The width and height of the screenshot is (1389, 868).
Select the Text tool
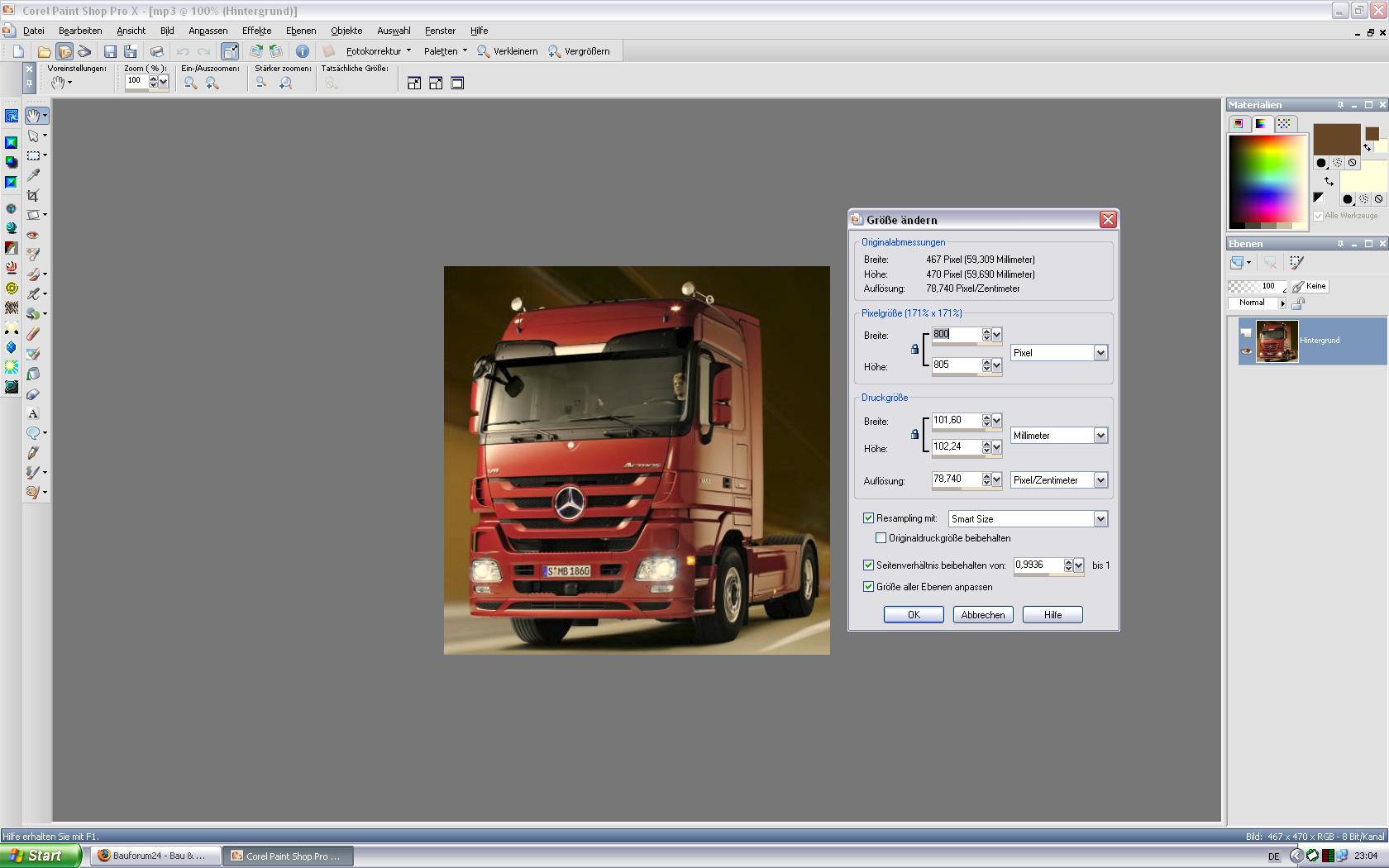click(33, 413)
